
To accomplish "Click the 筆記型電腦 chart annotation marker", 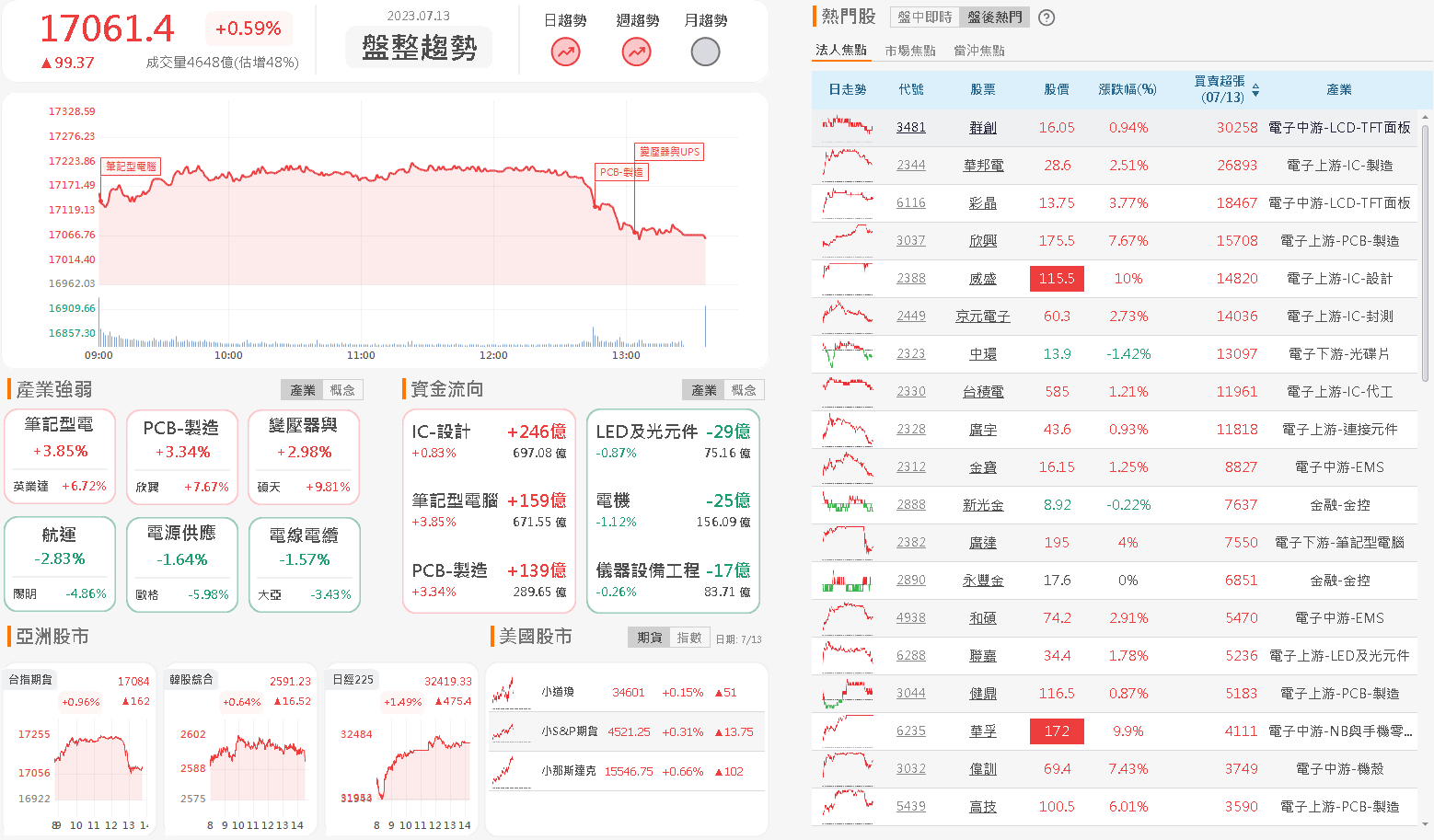I will (131, 167).
